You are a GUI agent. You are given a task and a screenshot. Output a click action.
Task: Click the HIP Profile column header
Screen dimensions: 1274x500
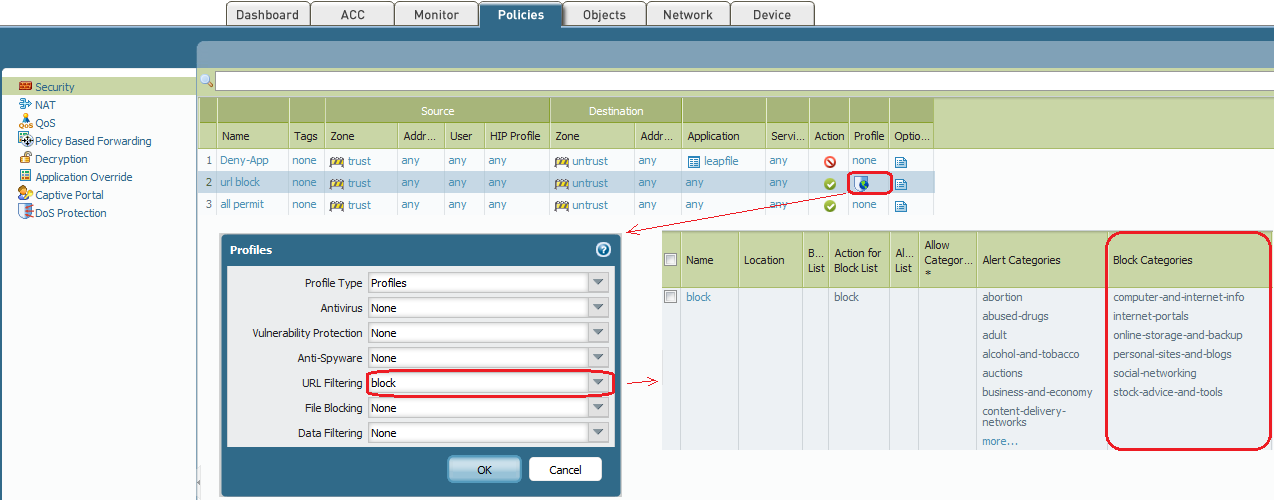pyautogui.click(x=514, y=136)
